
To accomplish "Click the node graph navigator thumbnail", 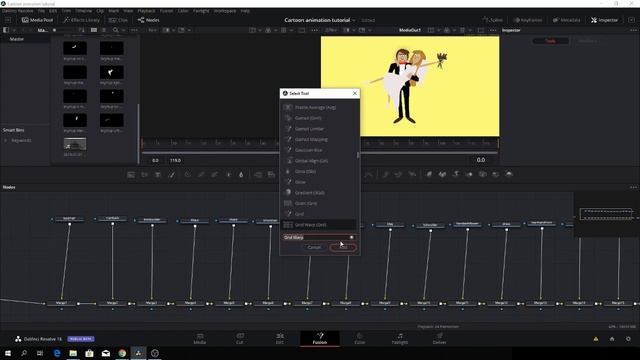I will 607,214.
